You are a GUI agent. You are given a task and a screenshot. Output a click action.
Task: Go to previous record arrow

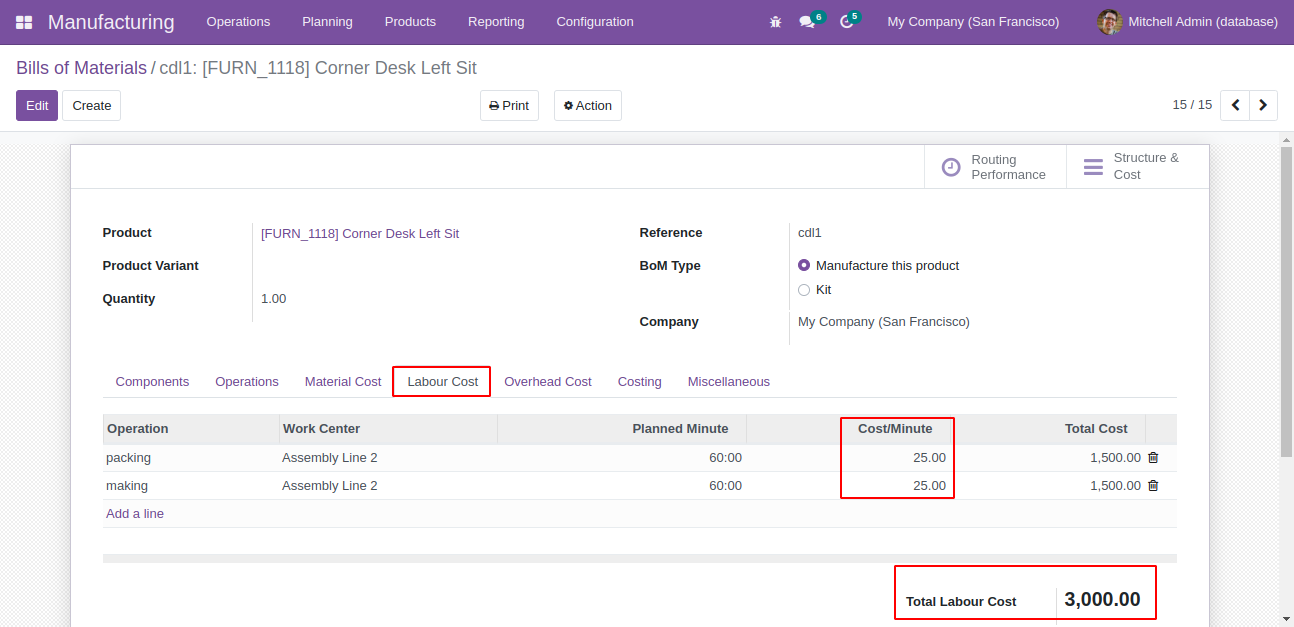1235,105
